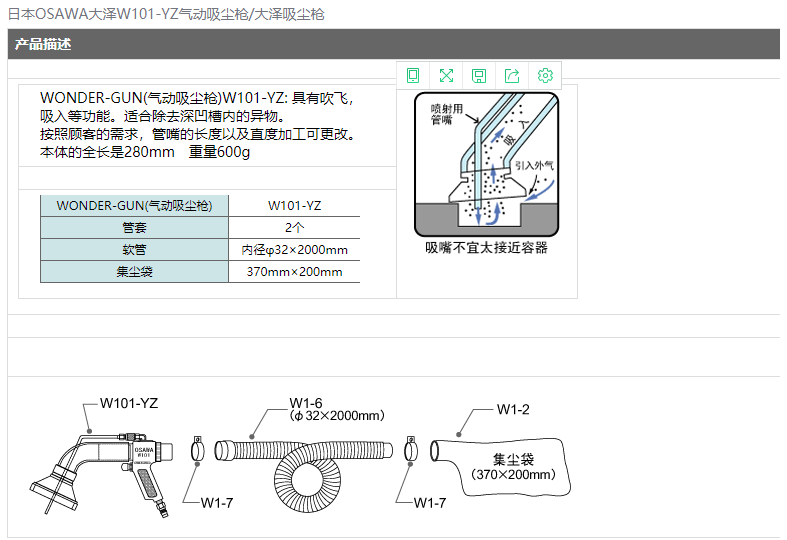Click the 软管 table row header
Viewport: 787px width, 540px height.
(x=134, y=250)
